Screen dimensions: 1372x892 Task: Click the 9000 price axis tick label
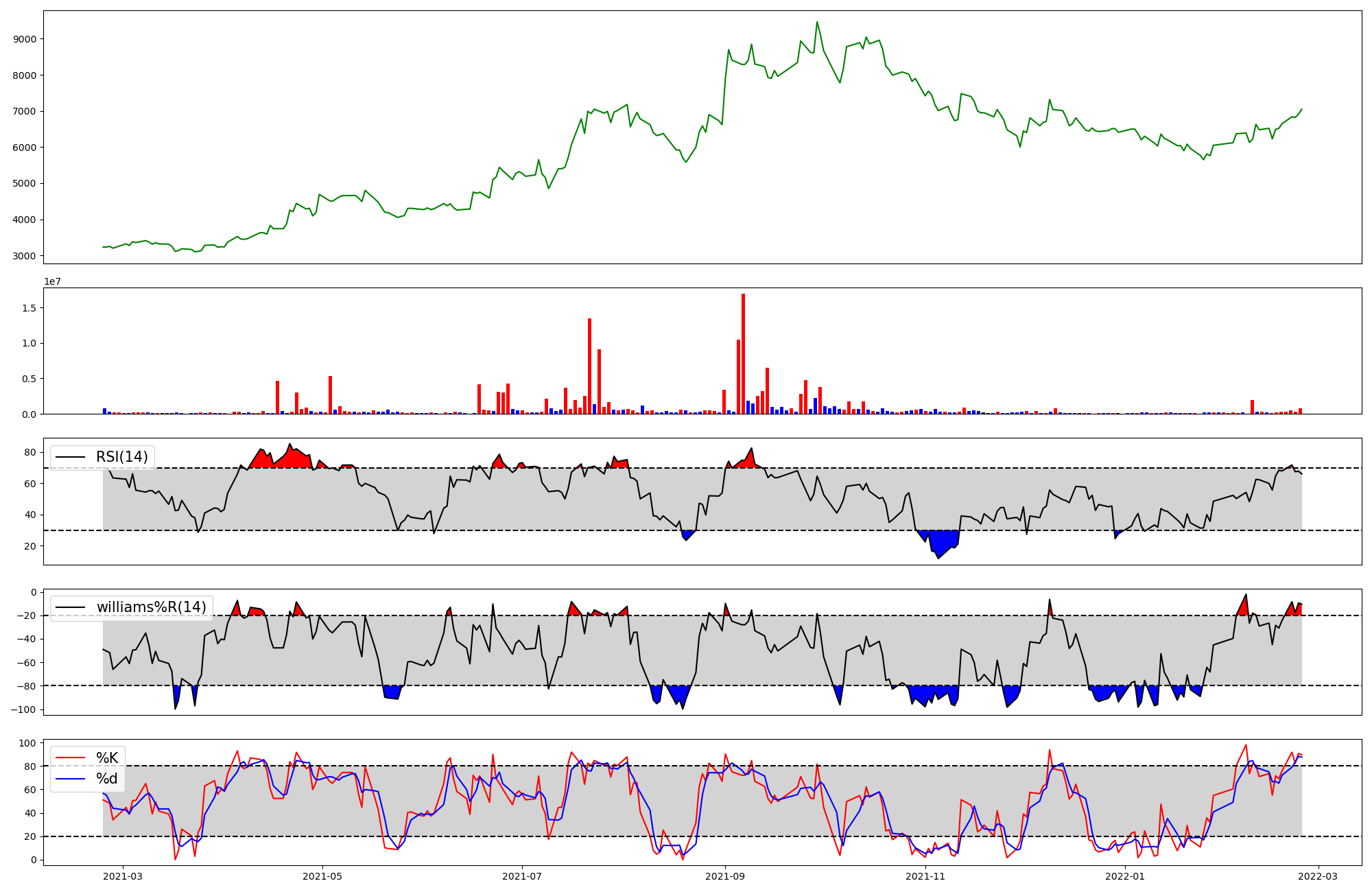pyautogui.click(x=24, y=39)
